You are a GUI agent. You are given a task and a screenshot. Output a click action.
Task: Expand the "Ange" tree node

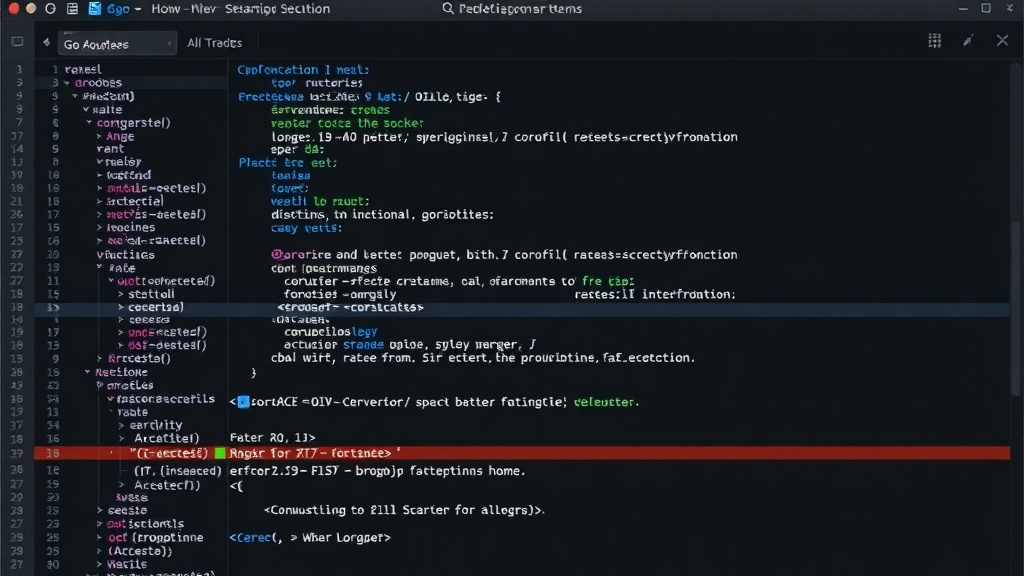click(99, 136)
